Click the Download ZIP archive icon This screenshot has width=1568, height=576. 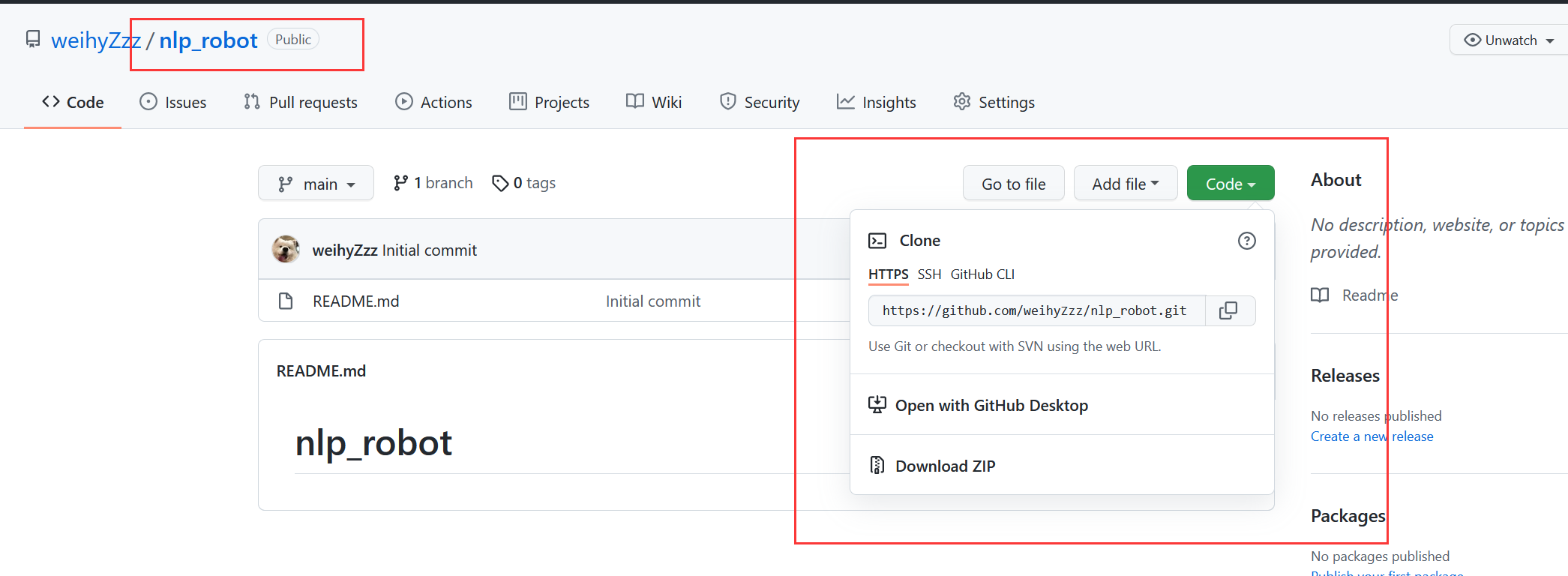click(877, 466)
